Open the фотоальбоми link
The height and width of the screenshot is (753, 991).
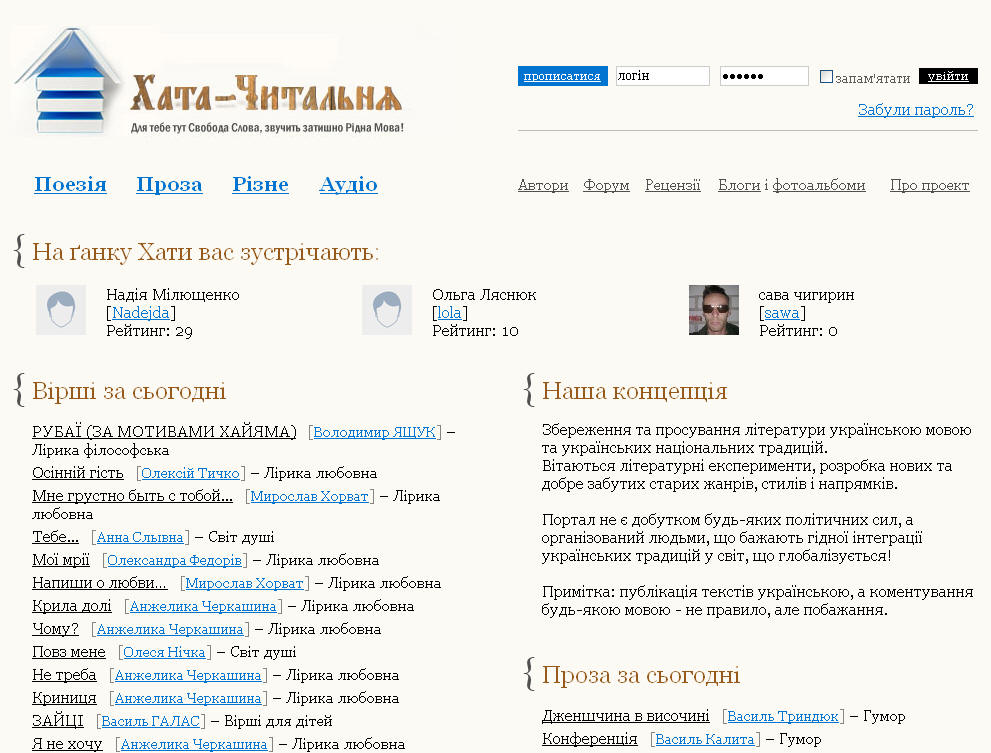(818, 185)
